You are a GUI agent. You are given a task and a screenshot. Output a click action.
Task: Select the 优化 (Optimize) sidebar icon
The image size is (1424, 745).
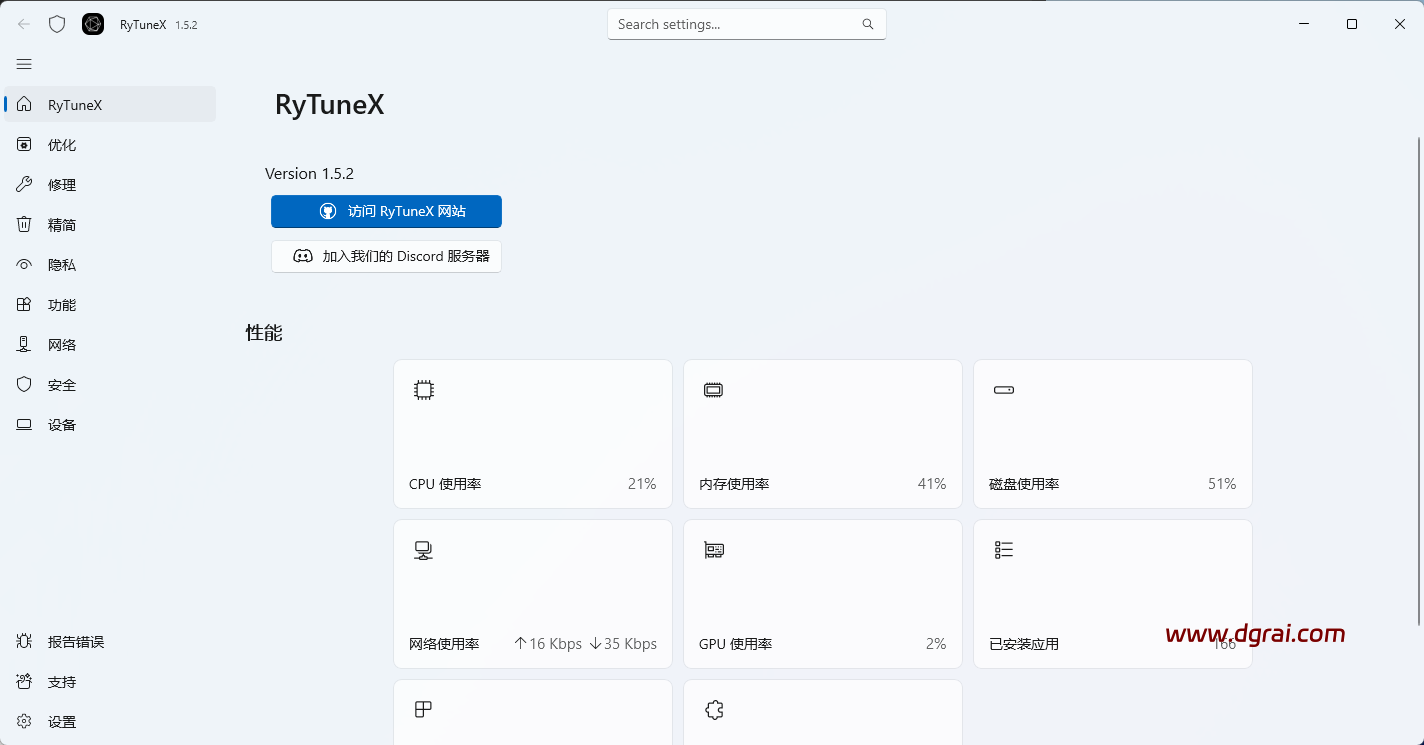click(24, 144)
